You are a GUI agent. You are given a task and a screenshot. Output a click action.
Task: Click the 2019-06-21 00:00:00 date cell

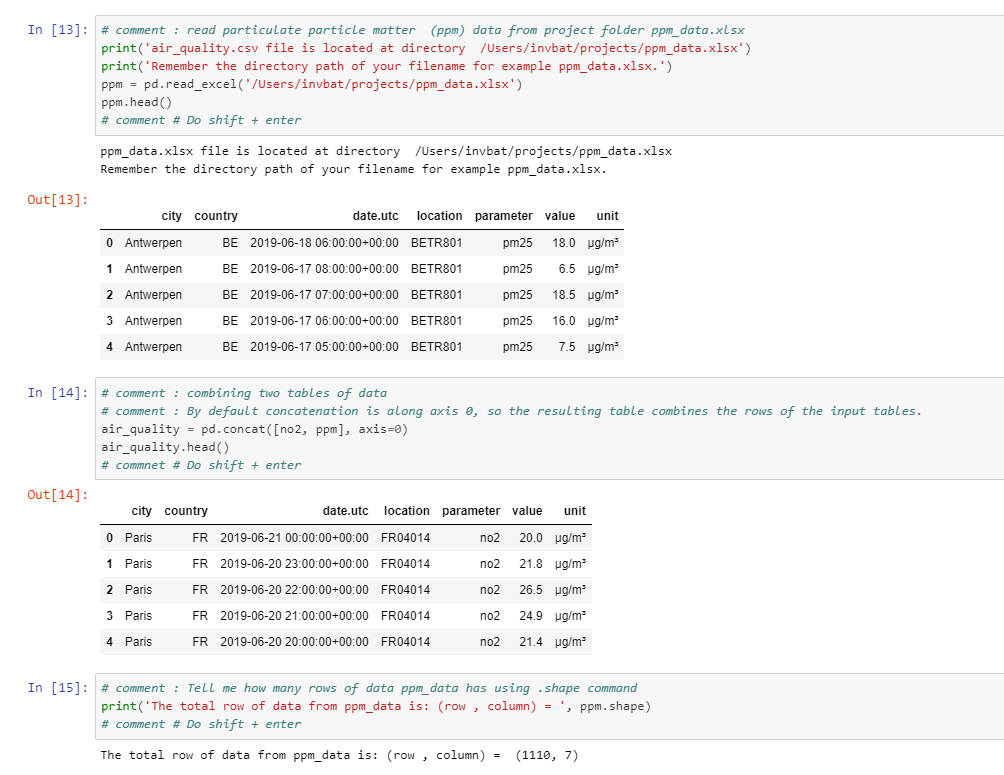point(294,538)
